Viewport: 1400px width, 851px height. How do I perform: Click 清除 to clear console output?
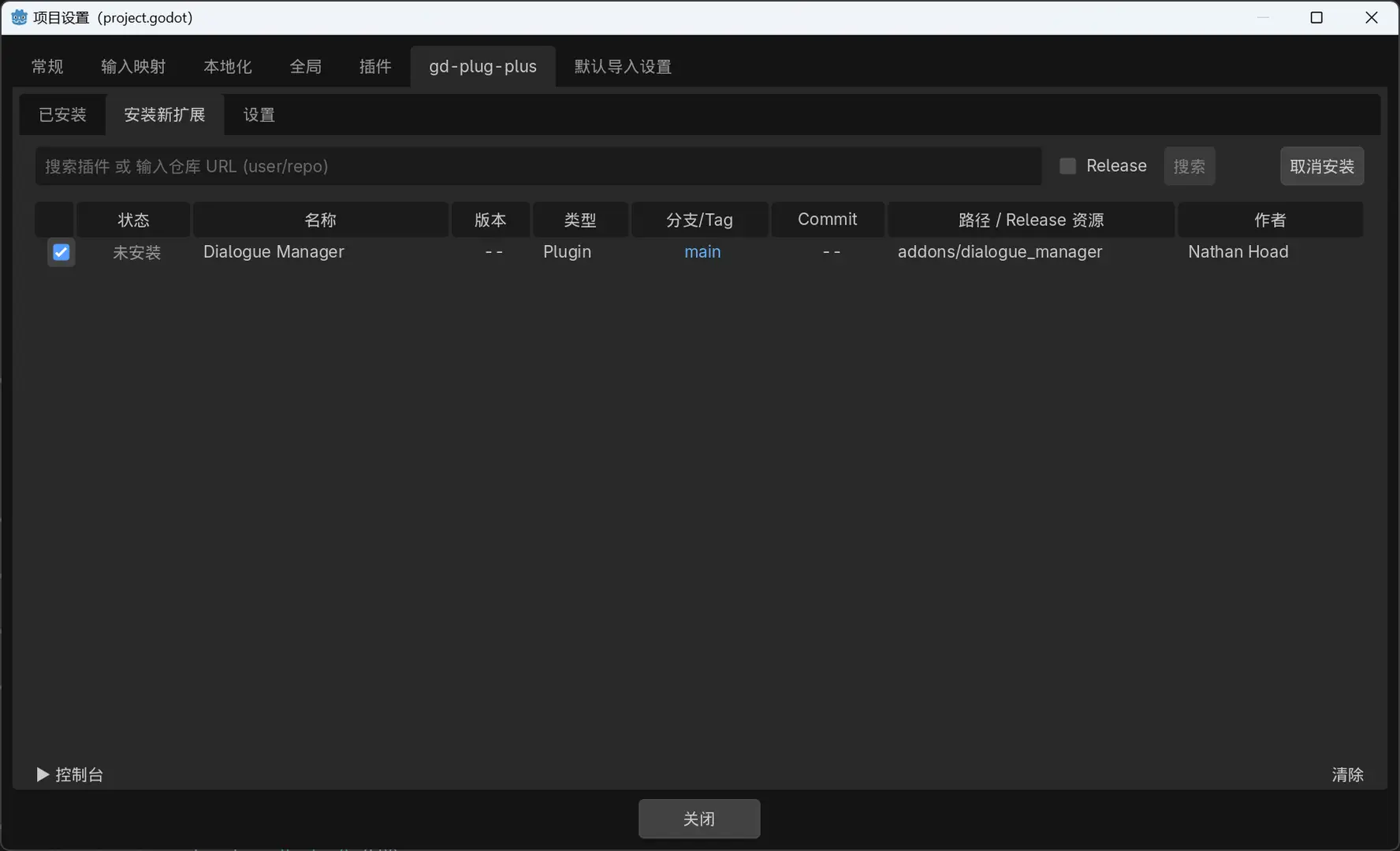coord(1347,775)
